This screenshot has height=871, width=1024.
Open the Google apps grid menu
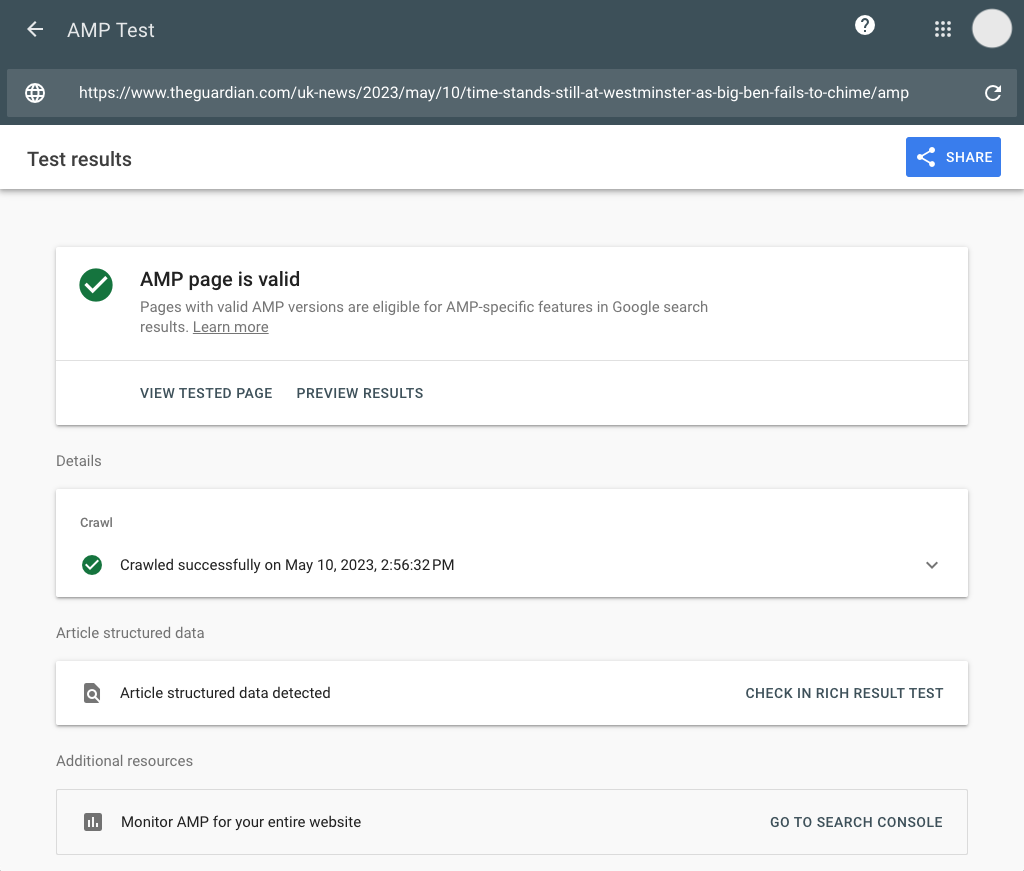(x=942, y=29)
